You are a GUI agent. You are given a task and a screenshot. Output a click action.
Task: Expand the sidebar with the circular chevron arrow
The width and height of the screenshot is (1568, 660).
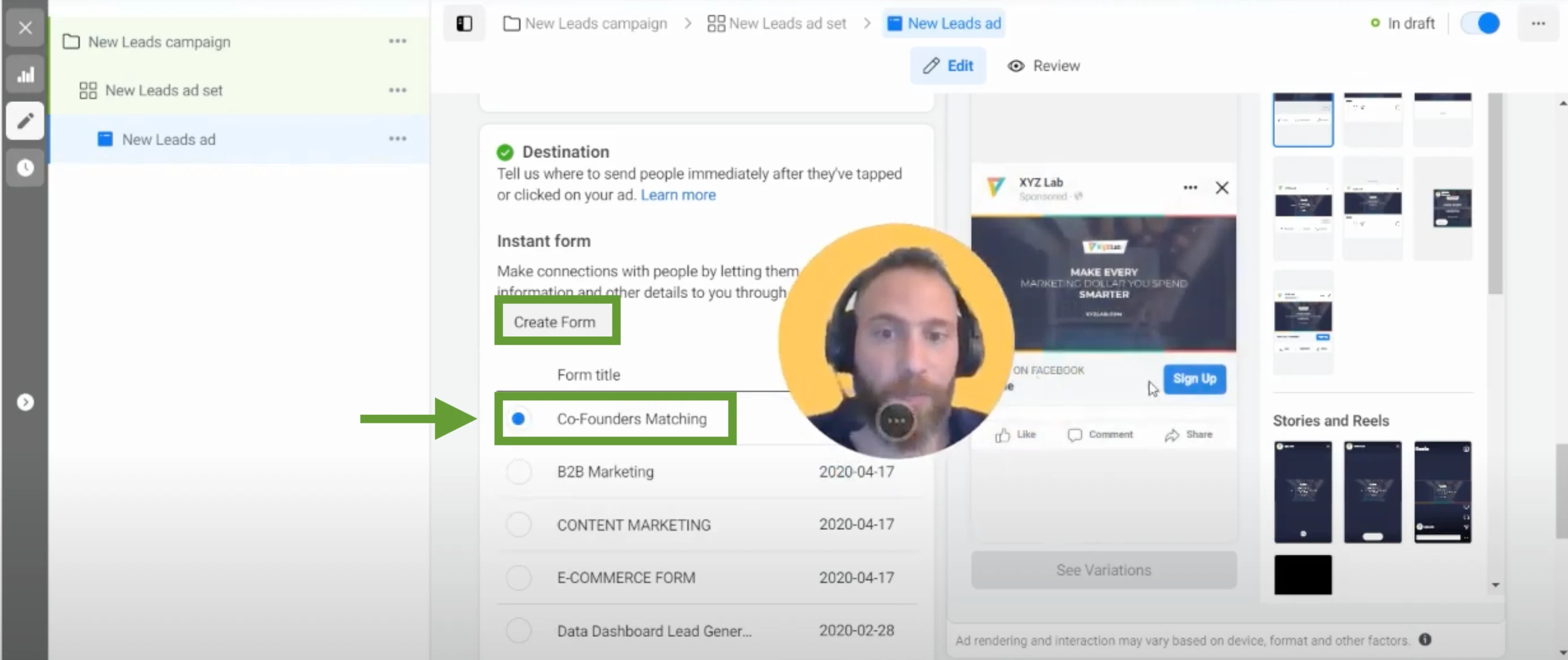tap(25, 402)
